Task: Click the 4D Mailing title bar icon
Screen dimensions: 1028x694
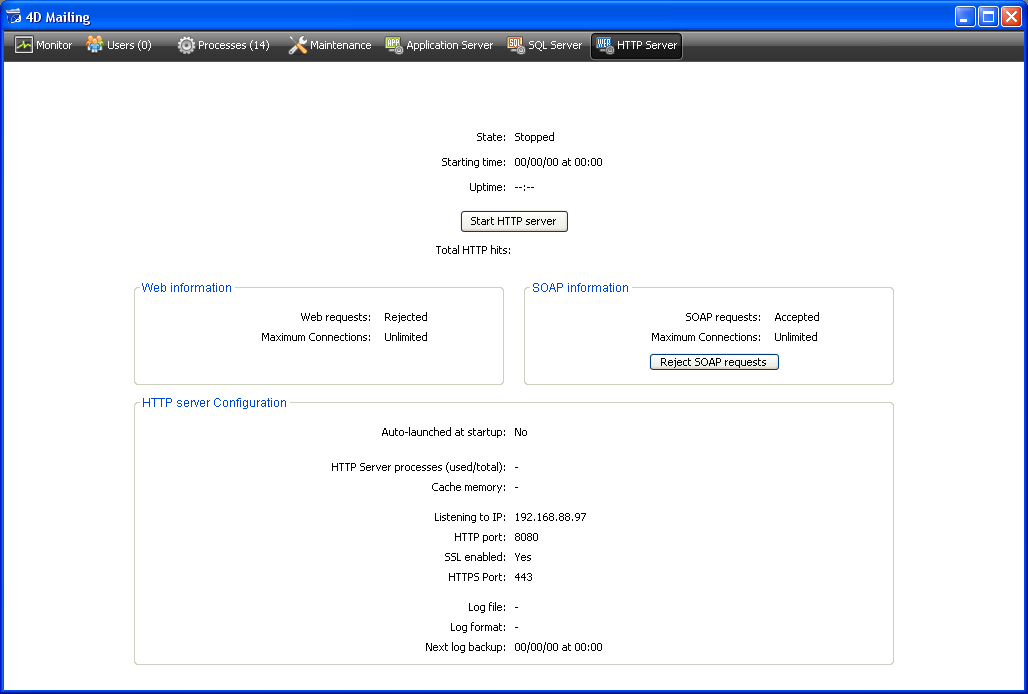Action: (x=13, y=16)
